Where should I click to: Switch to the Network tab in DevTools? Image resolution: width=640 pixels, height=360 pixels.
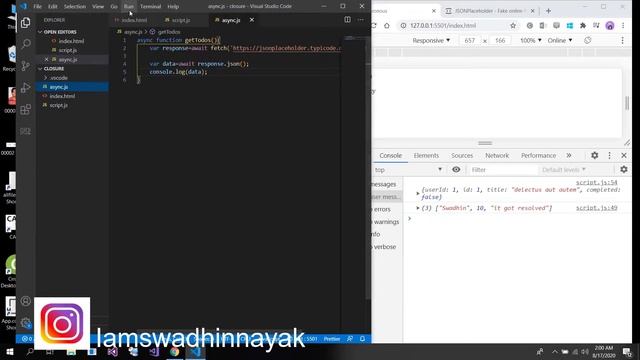pos(497,156)
